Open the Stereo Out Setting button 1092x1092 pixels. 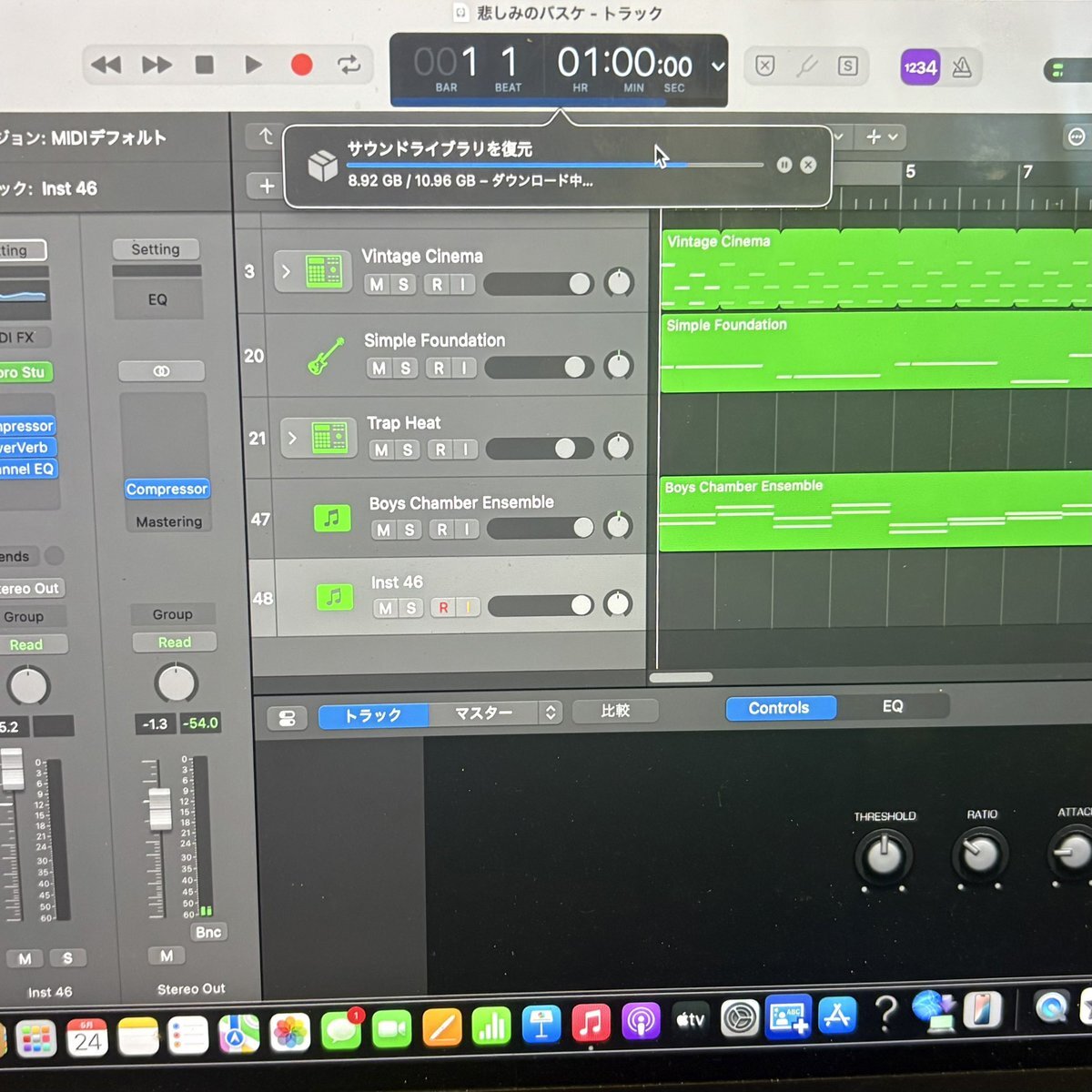(x=156, y=249)
